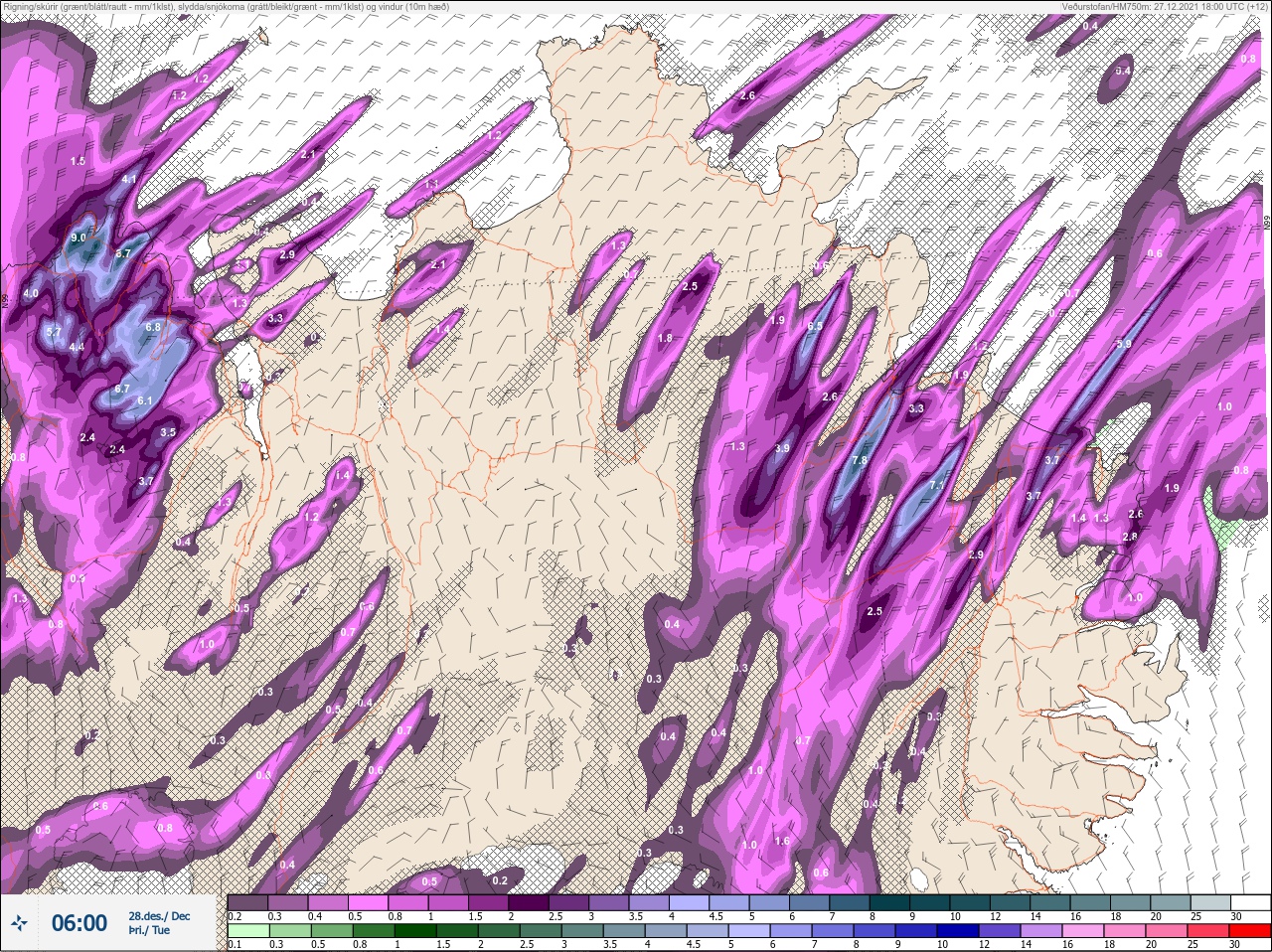
Task: Click the 5.7 precipitation value on map
Action: point(54,331)
